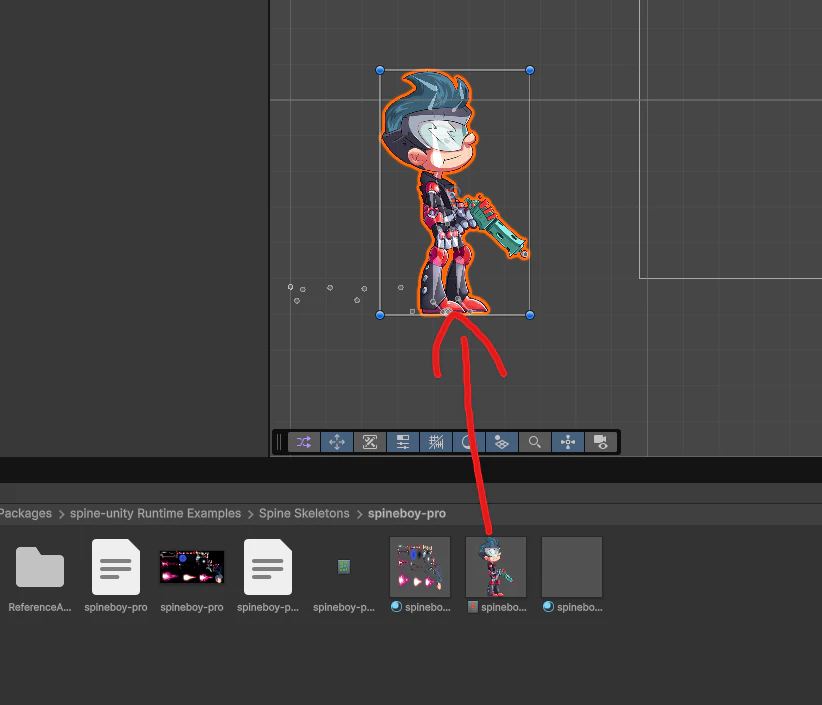Select the spinebo... material with sprite-parts preview

pos(420,576)
